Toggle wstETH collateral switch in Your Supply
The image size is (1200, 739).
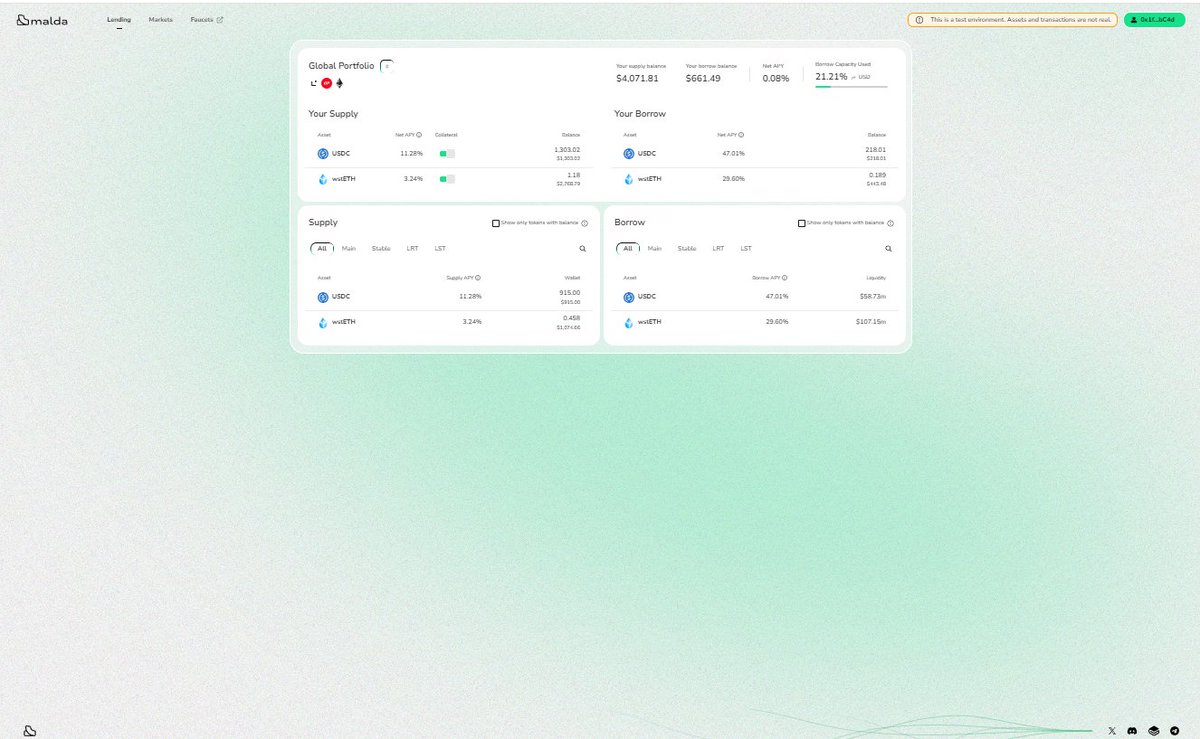pos(447,179)
